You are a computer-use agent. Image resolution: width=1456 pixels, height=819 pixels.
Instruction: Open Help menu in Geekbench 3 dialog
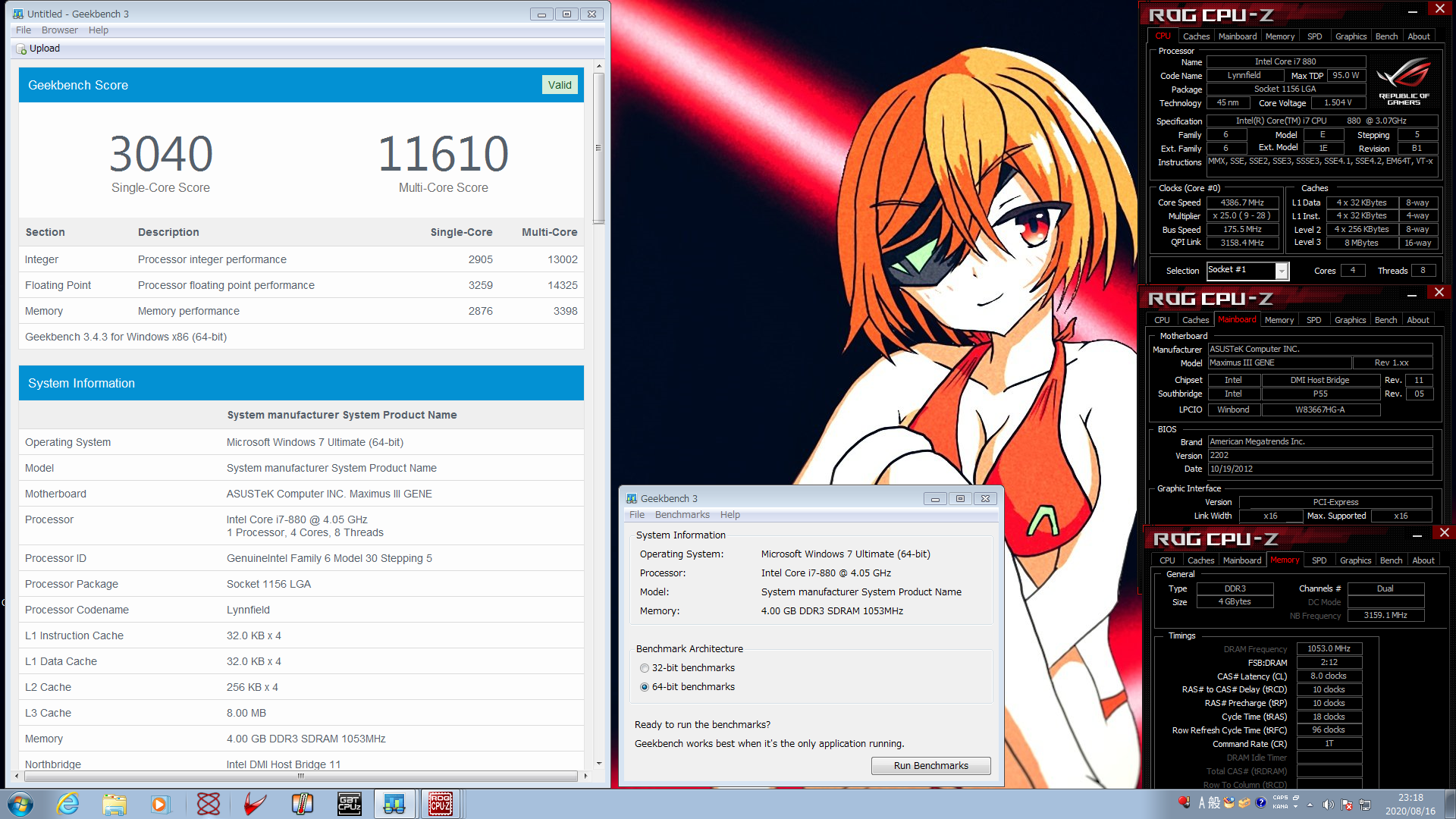pyautogui.click(x=730, y=515)
